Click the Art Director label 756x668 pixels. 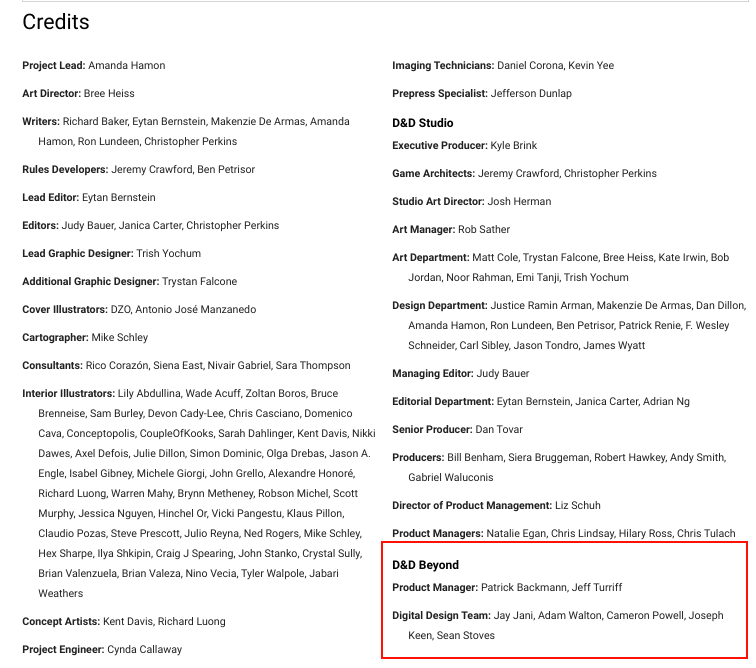[x=52, y=93]
